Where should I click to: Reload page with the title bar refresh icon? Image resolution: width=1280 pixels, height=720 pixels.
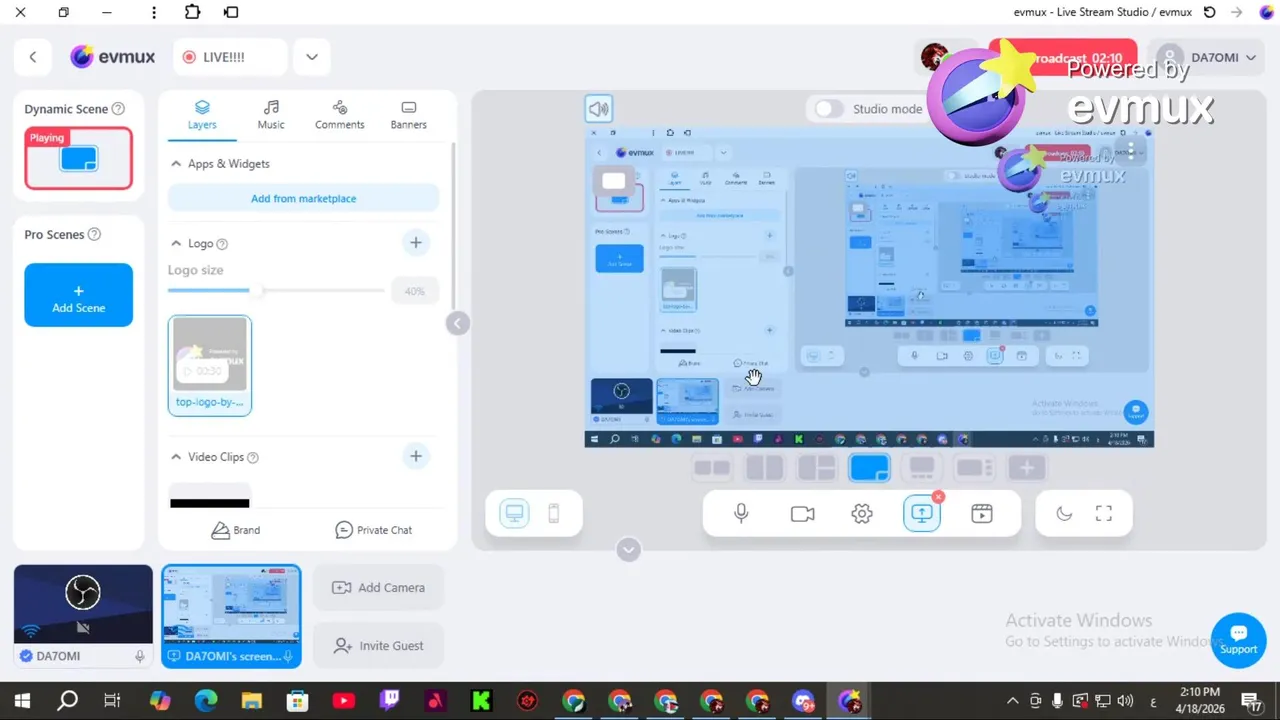[x=1209, y=12]
